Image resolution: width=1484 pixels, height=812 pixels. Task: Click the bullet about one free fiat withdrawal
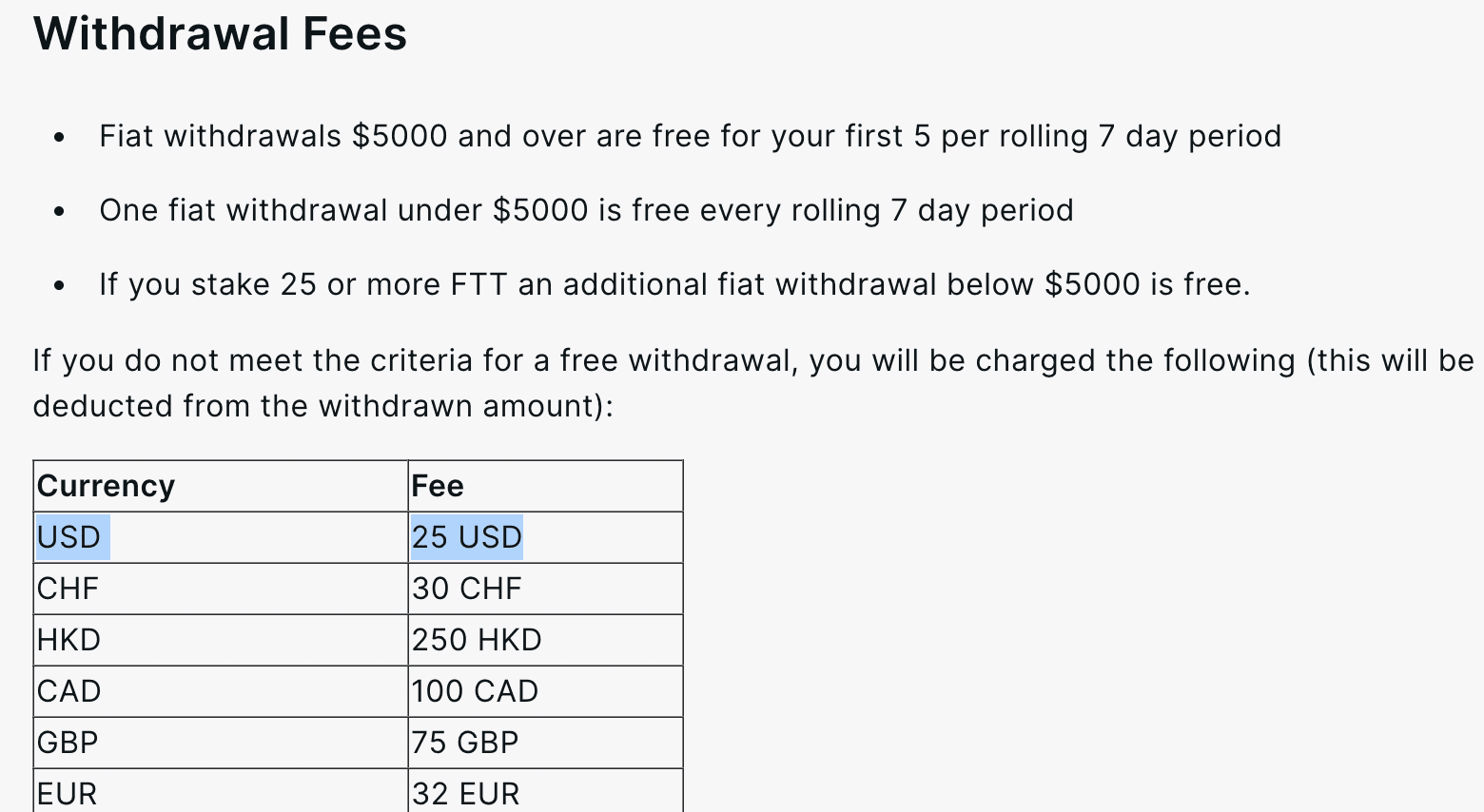pyautogui.click(x=586, y=210)
